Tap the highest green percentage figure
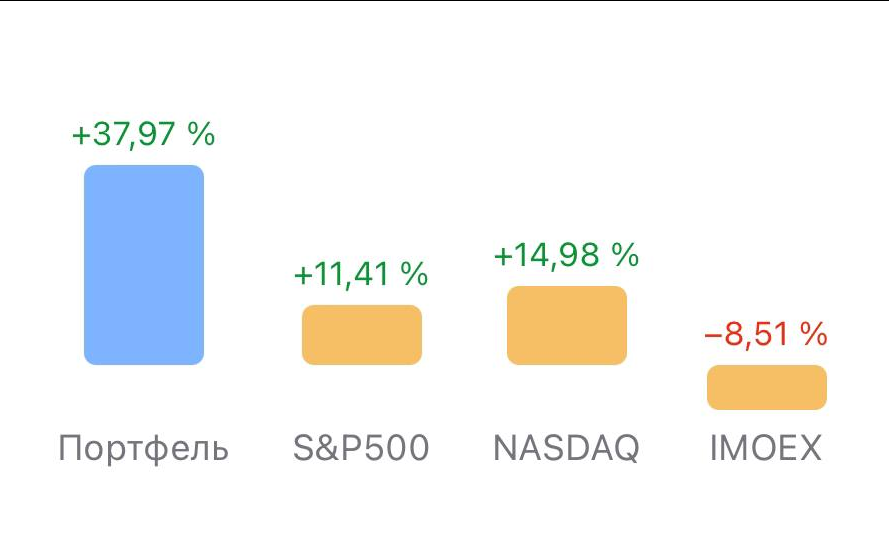 coord(143,134)
